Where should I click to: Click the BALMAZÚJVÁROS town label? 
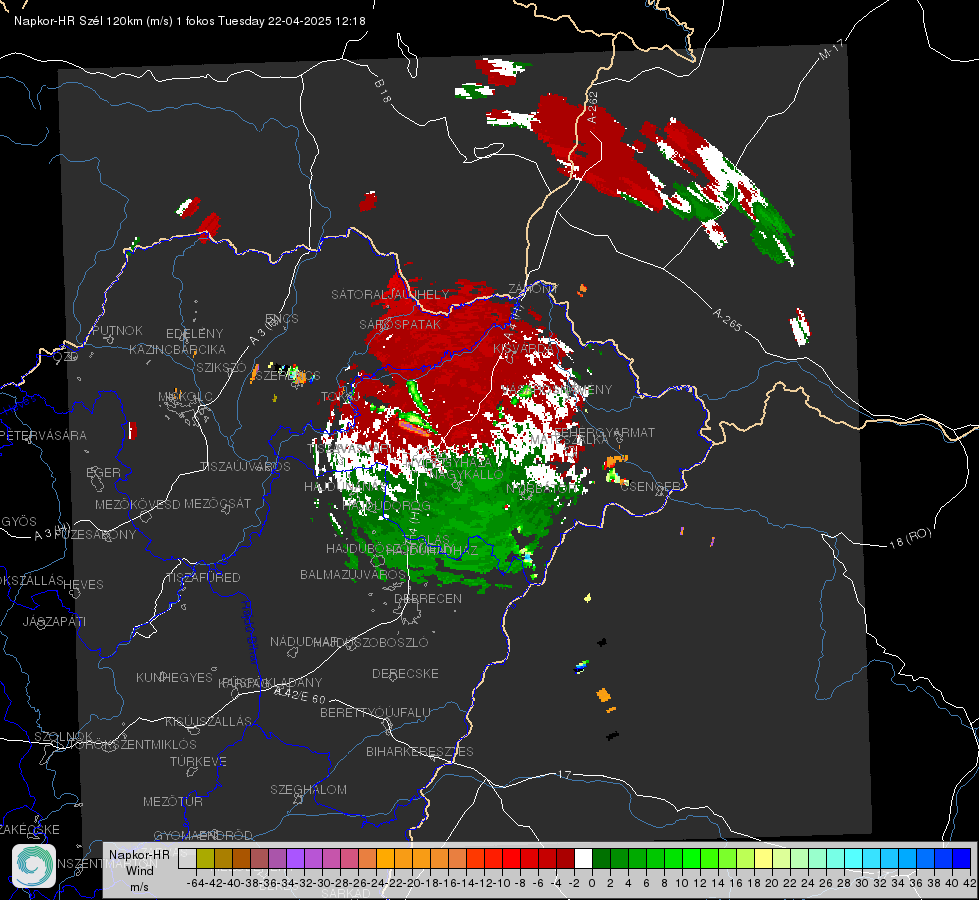[x=353, y=574]
